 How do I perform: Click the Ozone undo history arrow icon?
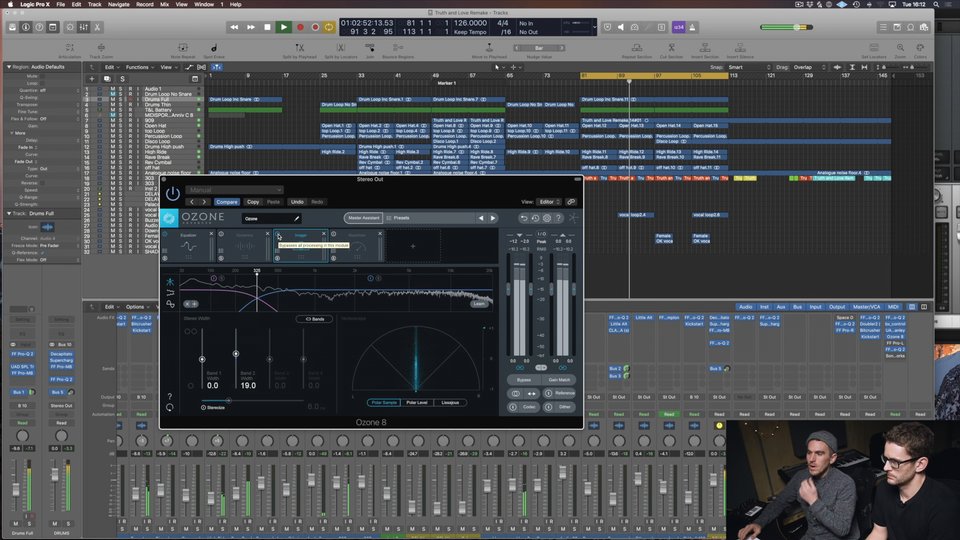[523, 218]
